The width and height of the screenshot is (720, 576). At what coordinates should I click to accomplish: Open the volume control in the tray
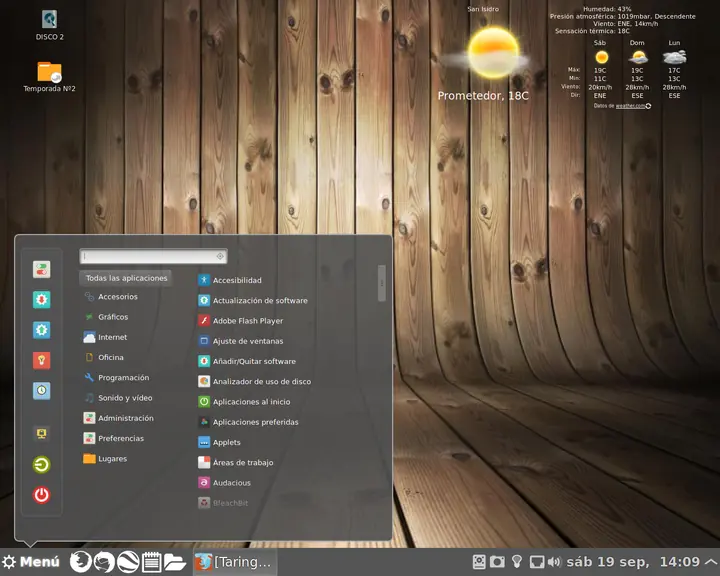pos(554,561)
